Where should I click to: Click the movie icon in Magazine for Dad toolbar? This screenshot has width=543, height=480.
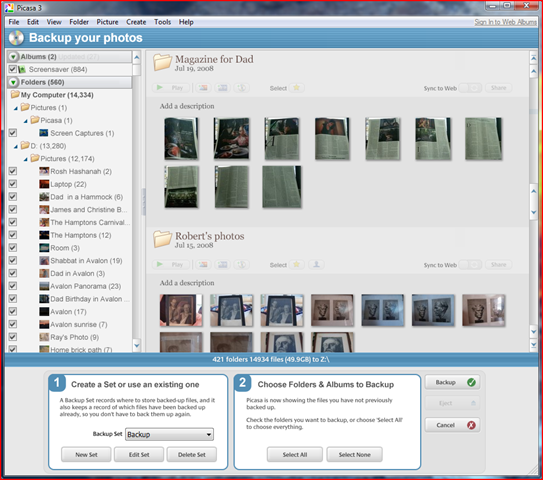click(222, 88)
